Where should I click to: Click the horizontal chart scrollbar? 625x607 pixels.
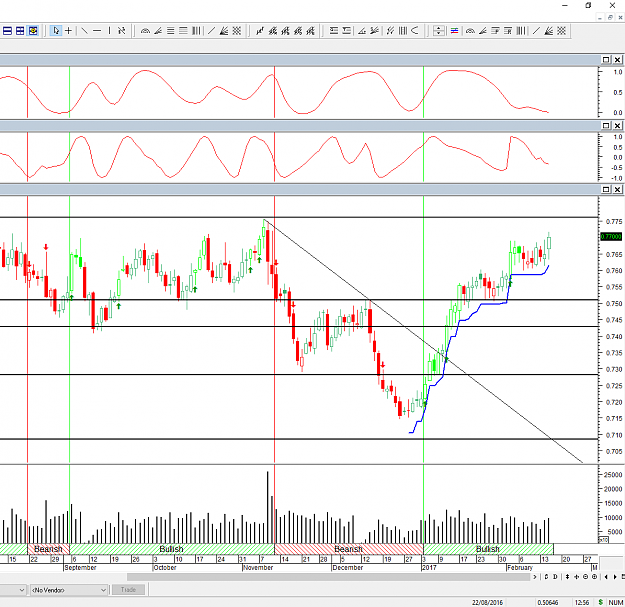click(x=328, y=577)
